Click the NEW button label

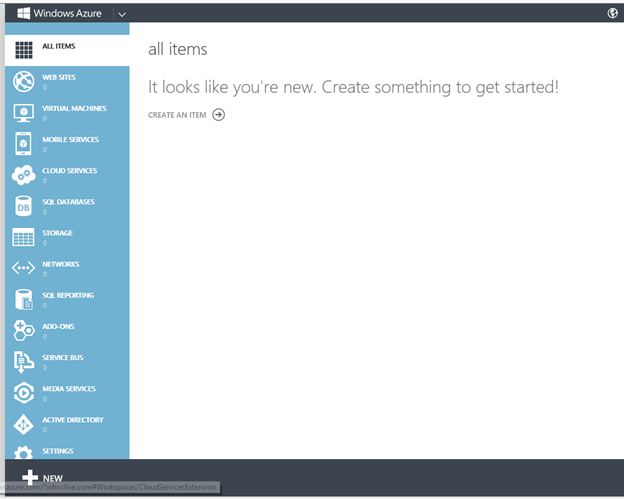(53, 478)
